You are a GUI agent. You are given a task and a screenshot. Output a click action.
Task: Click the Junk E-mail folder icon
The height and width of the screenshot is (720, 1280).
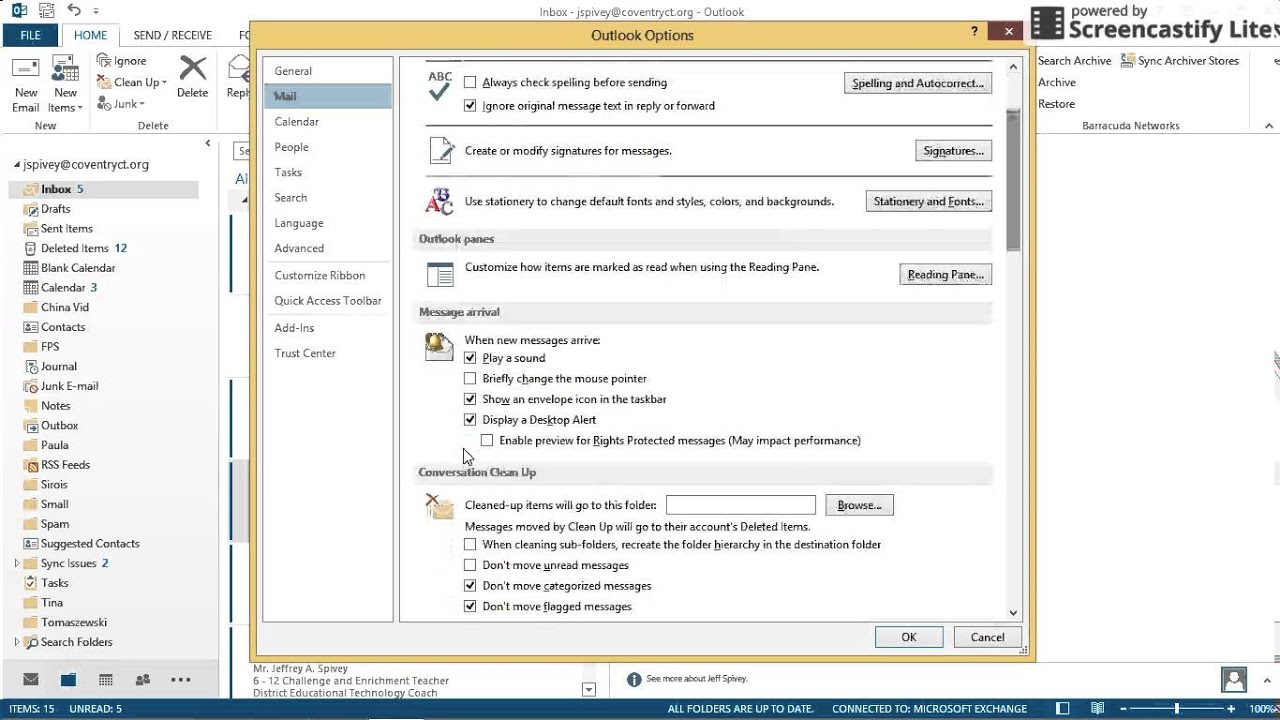(x=31, y=386)
